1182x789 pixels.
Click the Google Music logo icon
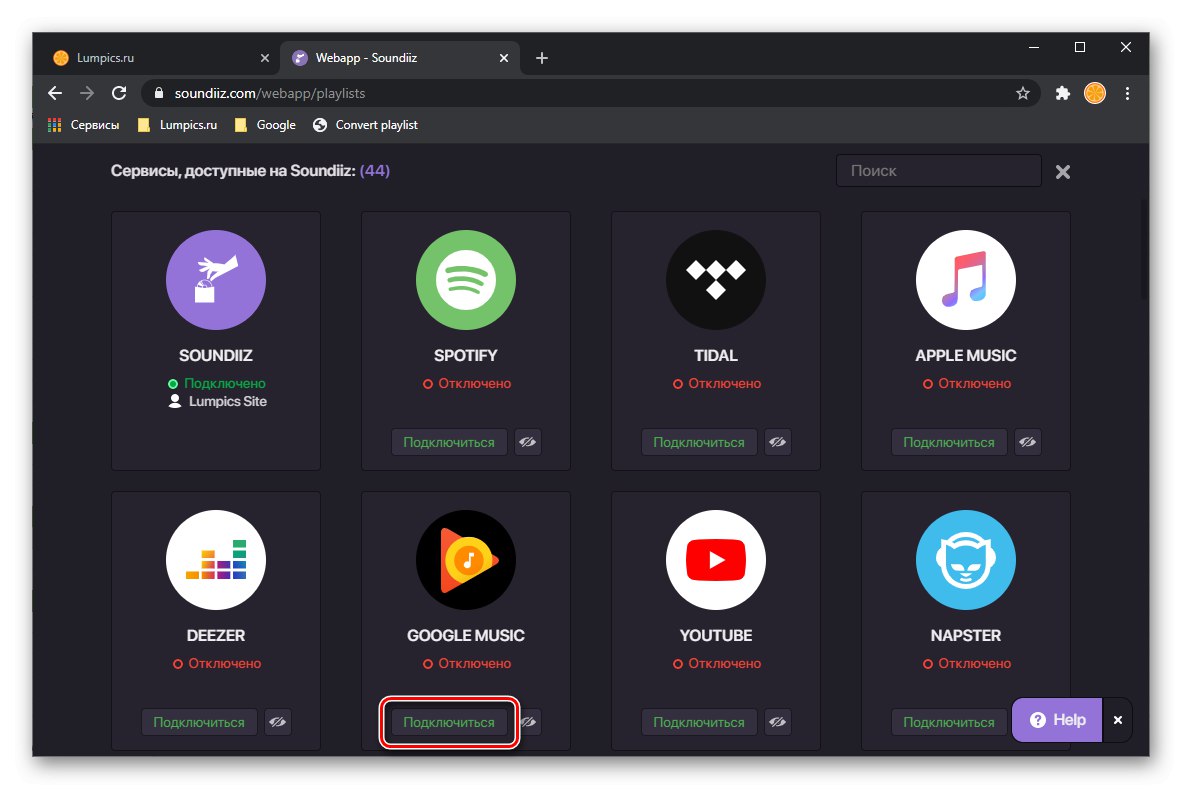coord(466,560)
